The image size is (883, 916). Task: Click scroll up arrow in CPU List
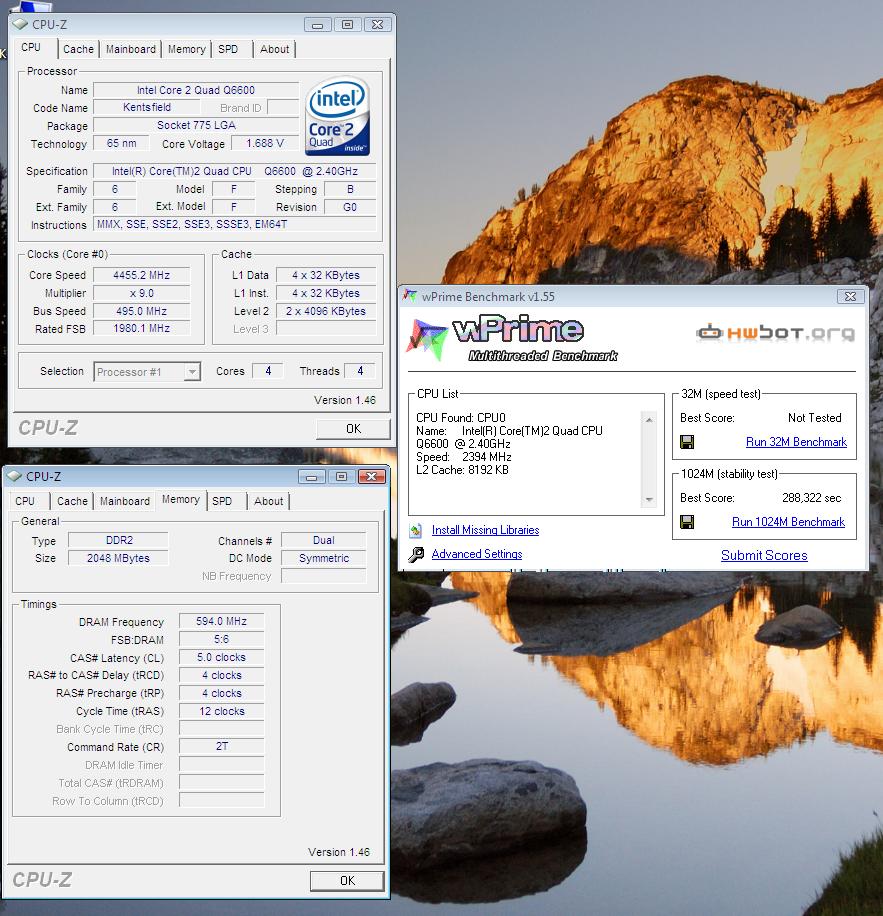[x=649, y=419]
